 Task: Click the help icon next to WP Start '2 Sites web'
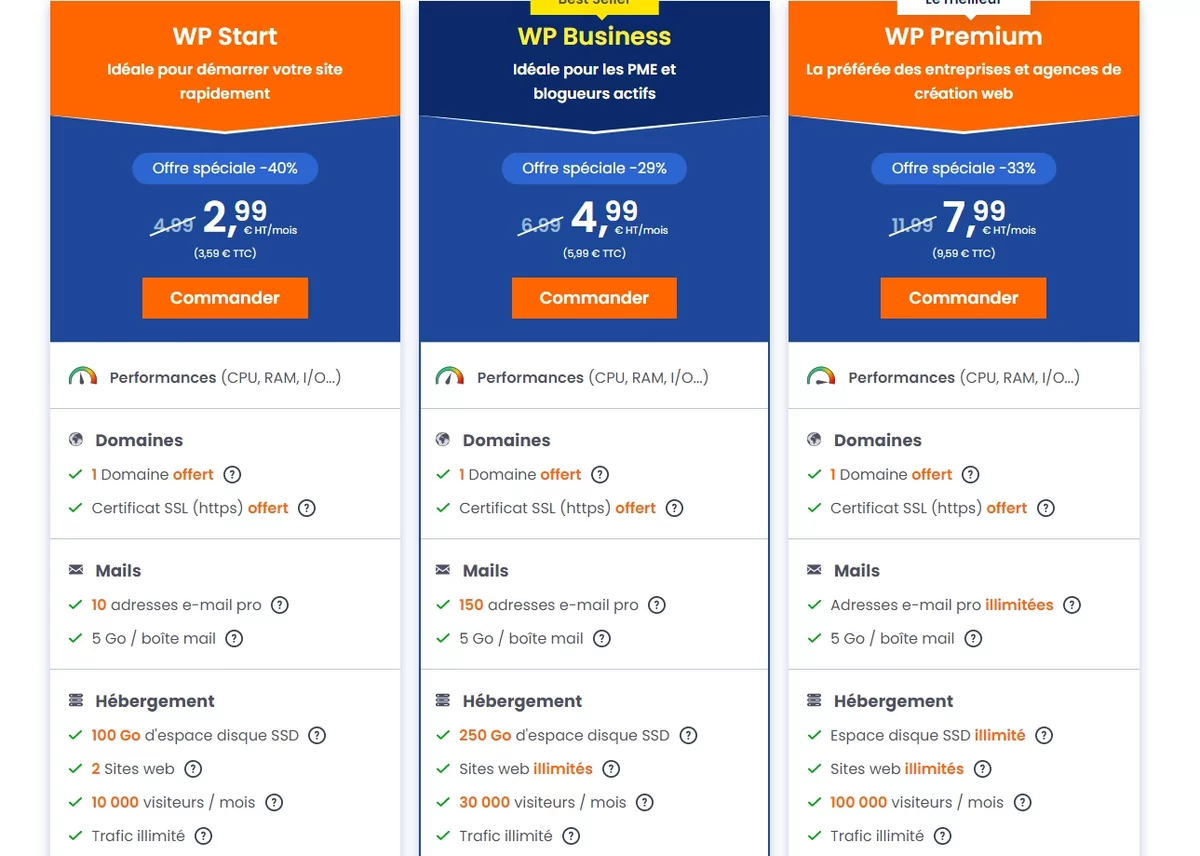point(193,769)
